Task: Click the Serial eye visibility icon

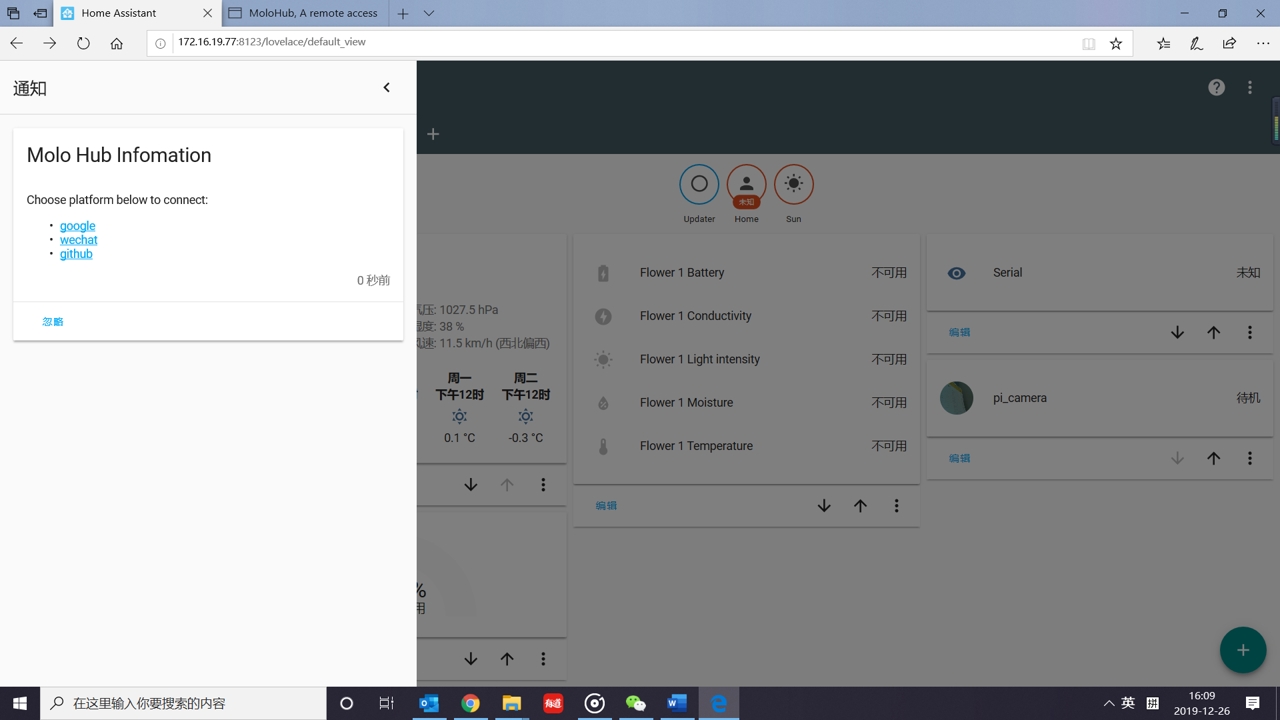Action: coord(956,272)
